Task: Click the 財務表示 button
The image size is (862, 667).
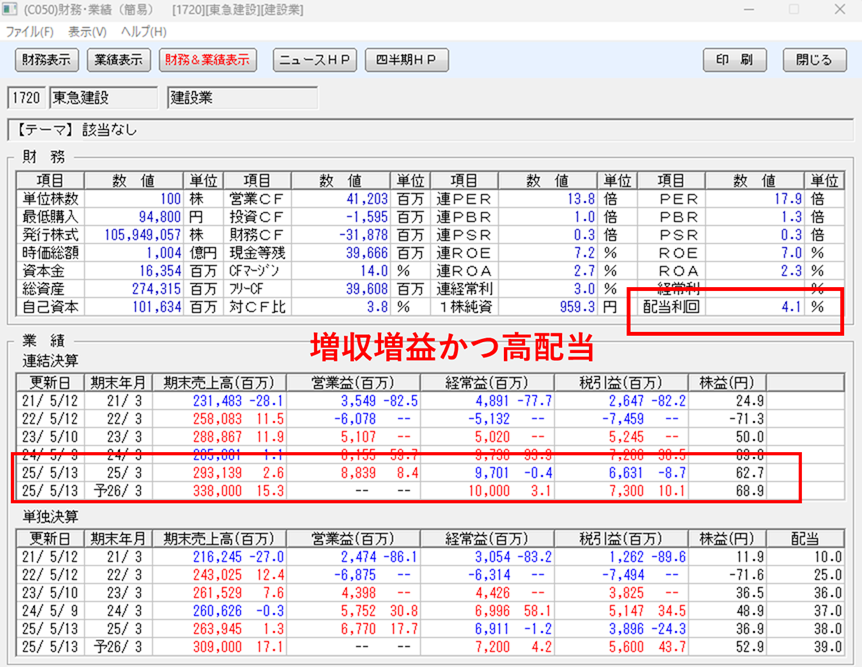Action: click(x=47, y=60)
